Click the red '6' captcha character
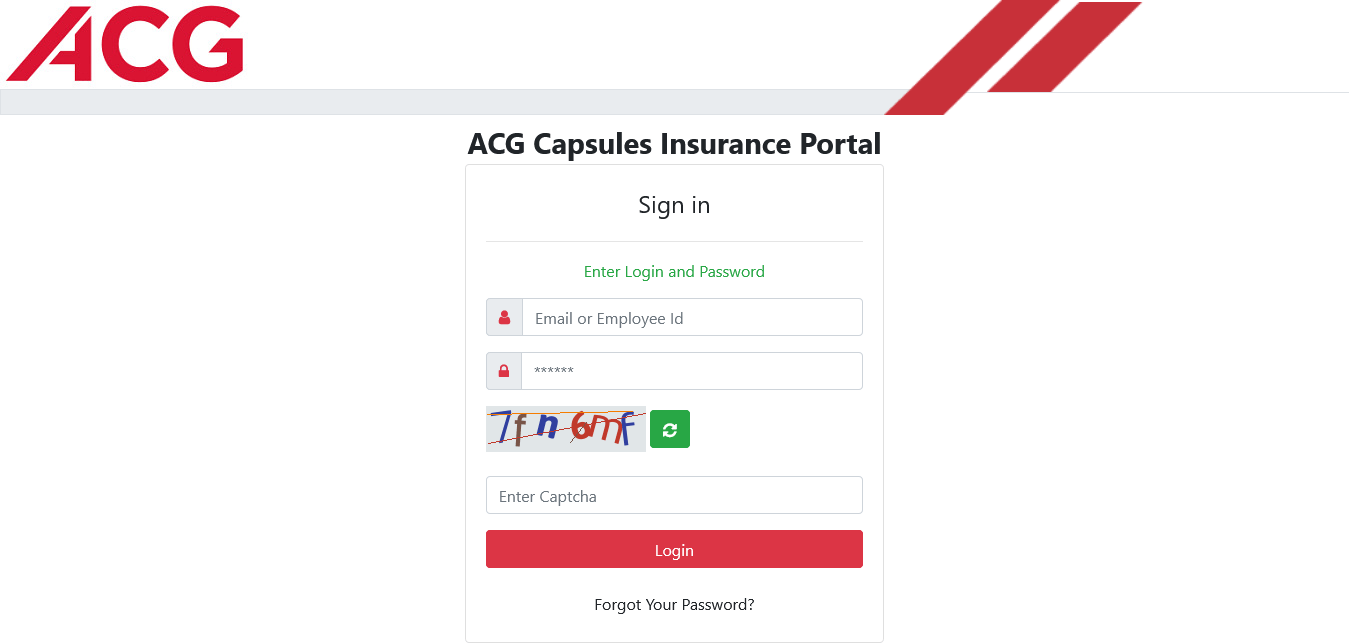 click(583, 427)
